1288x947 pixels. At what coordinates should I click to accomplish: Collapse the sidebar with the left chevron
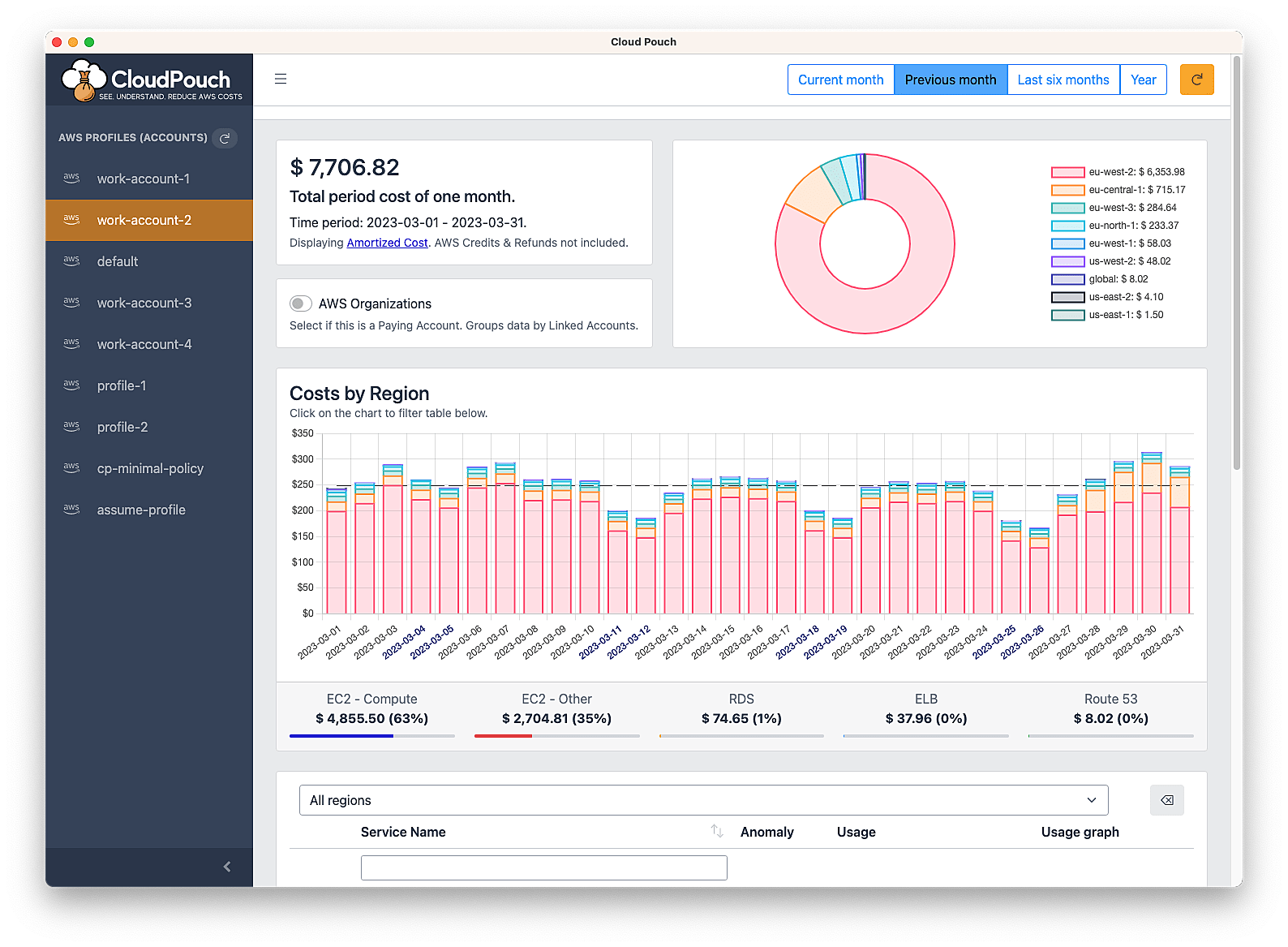click(x=227, y=867)
